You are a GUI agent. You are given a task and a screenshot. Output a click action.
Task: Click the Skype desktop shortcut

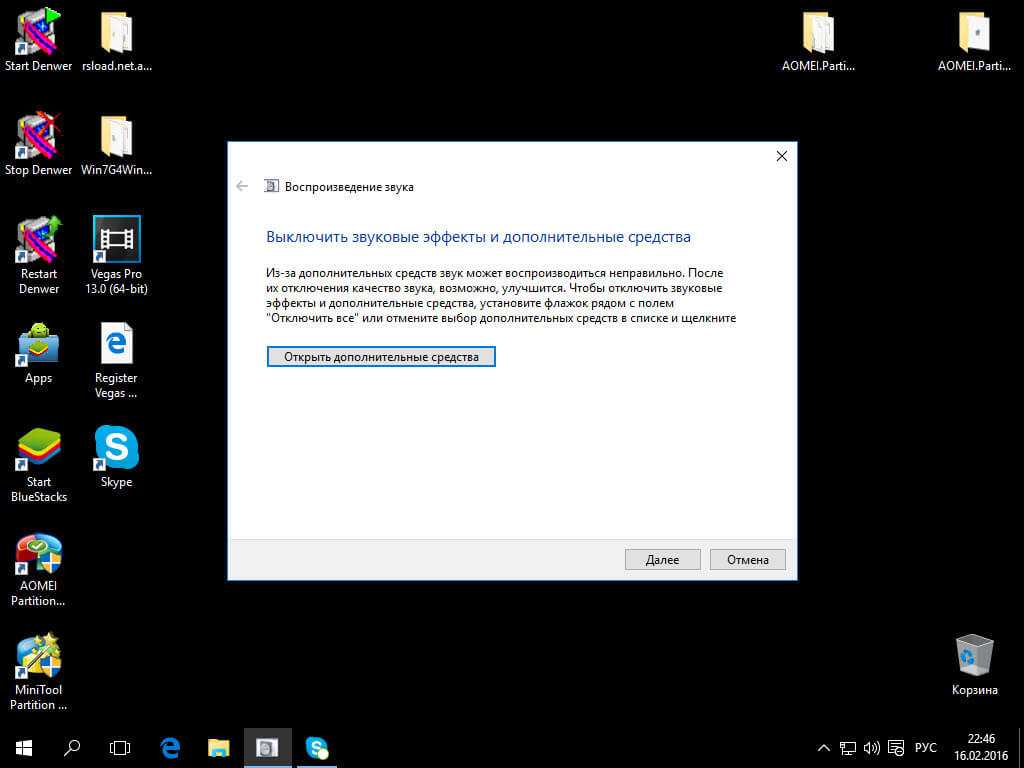pos(116,449)
